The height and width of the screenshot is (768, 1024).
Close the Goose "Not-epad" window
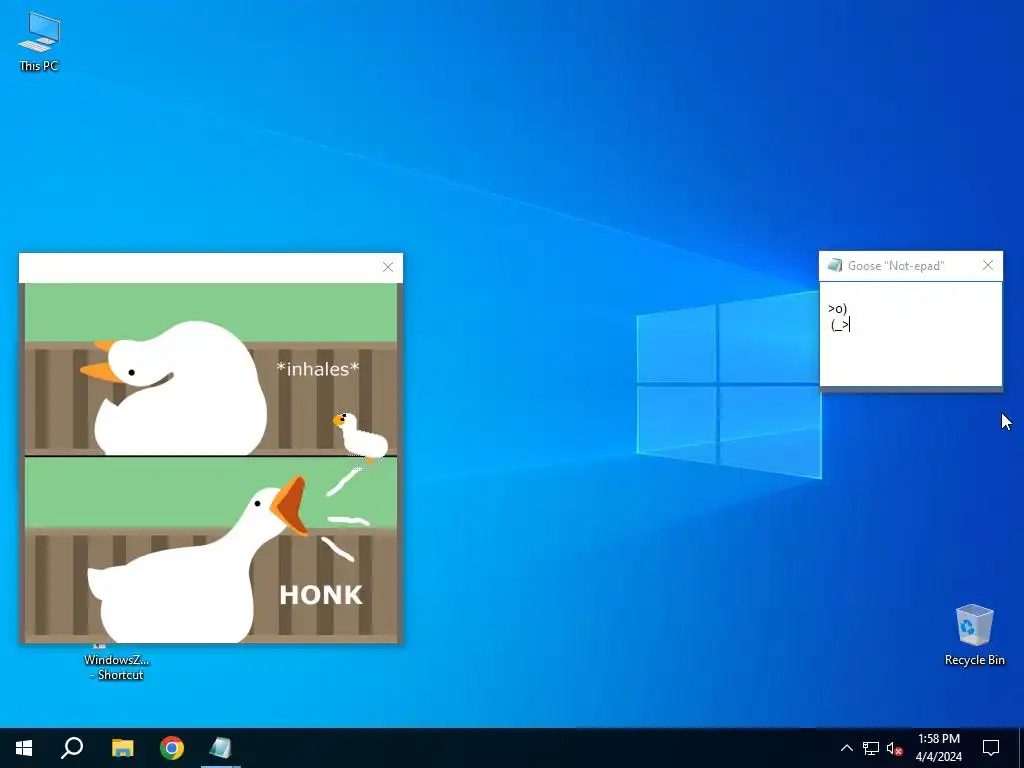tap(988, 265)
